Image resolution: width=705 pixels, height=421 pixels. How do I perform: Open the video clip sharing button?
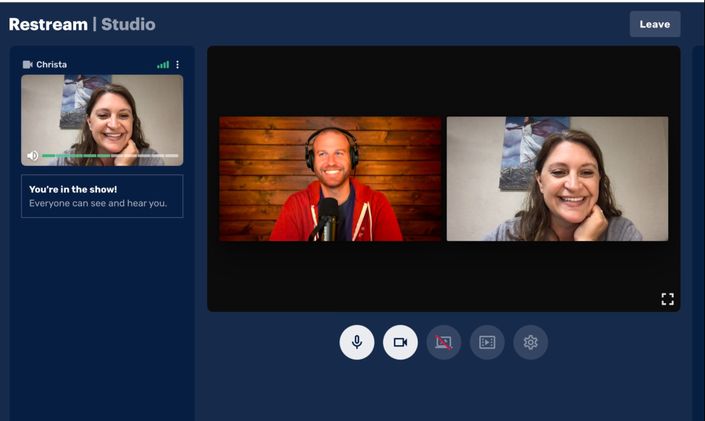(x=487, y=342)
